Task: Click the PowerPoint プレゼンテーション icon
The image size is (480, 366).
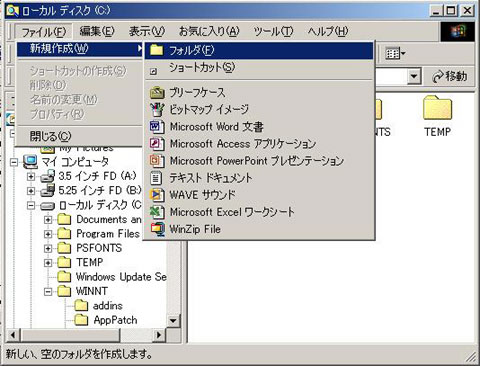Action: [157, 161]
